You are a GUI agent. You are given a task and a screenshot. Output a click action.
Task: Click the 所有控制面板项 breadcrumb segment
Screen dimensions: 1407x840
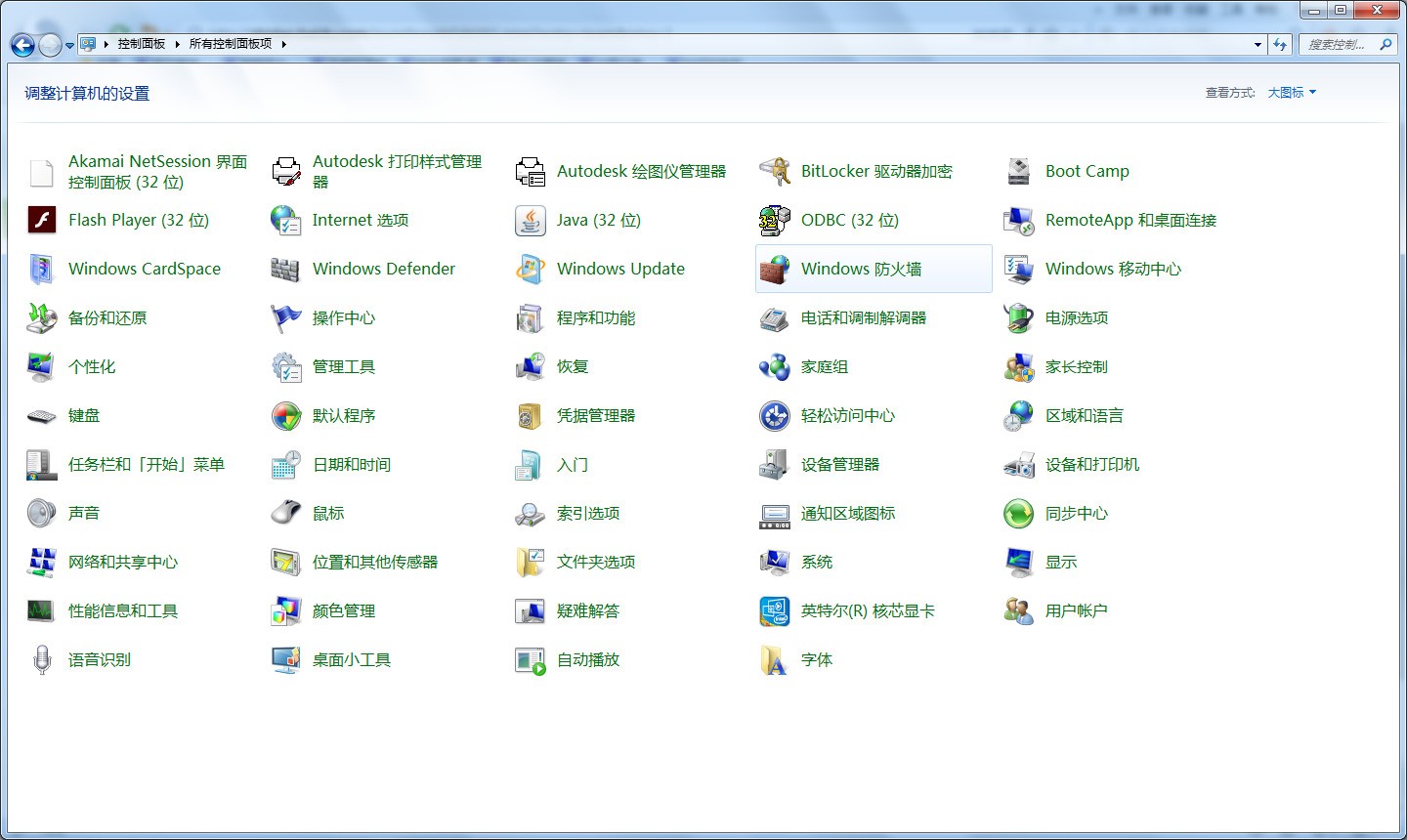(231, 44)
